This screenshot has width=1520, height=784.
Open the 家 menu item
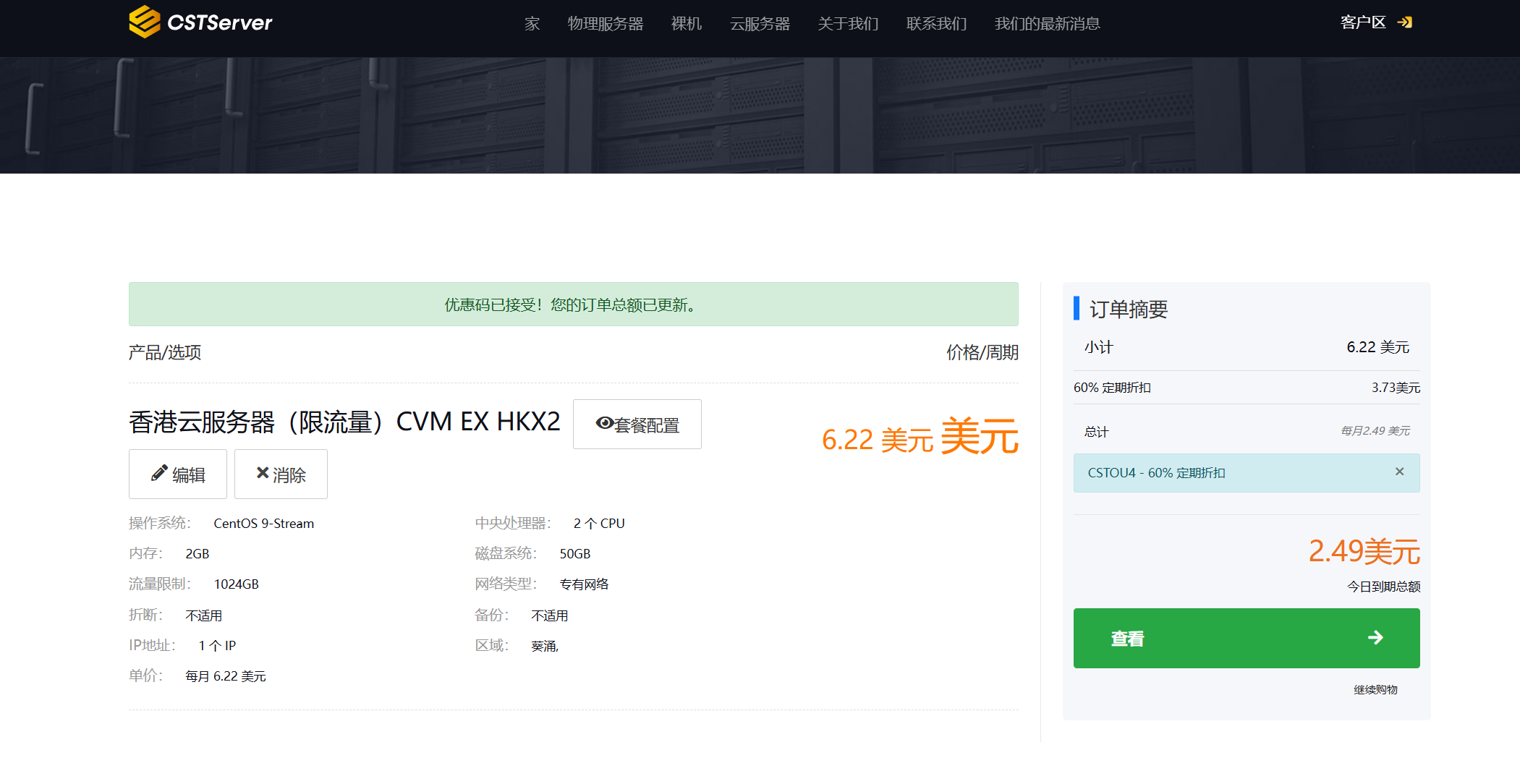click(x=532, y=24)
